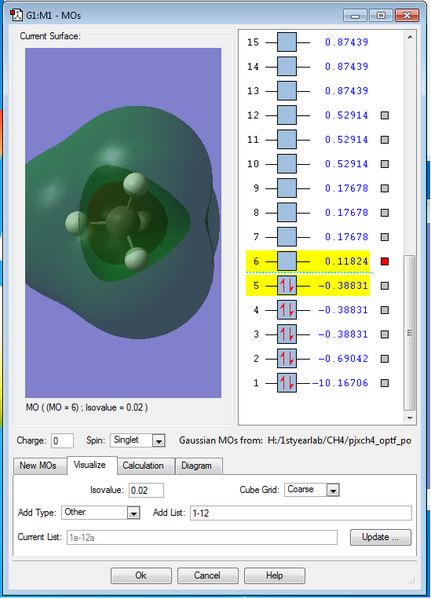Select the orbital 1 electron pair box
Screen dimensions: 431x599
[287, 383]
